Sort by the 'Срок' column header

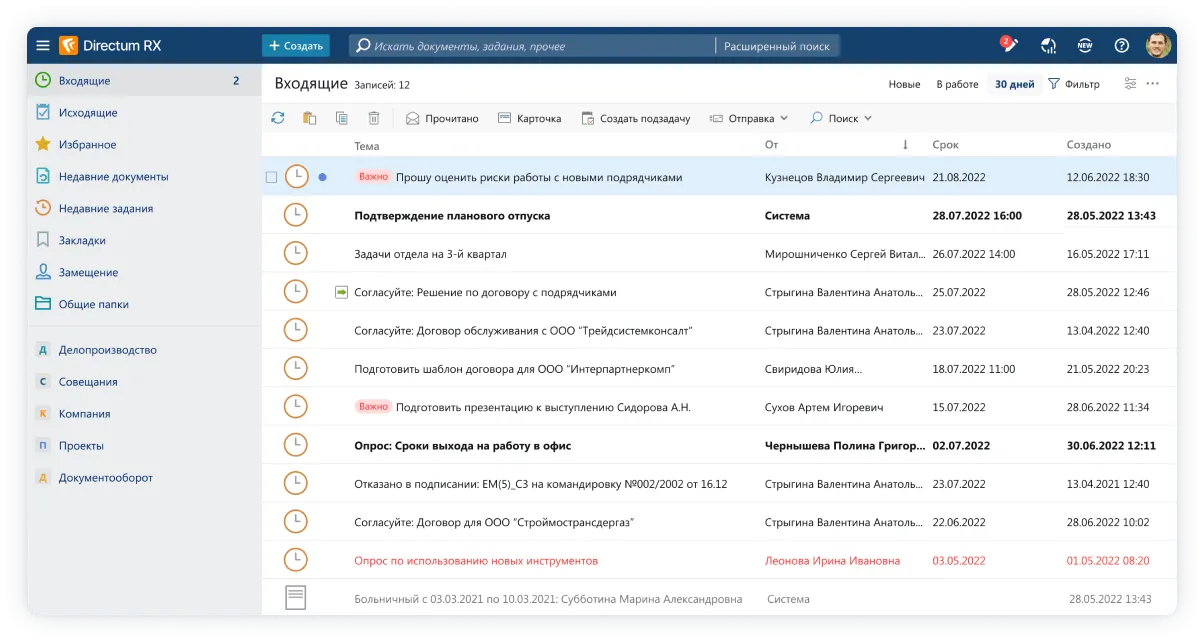[x=945, y=145]
